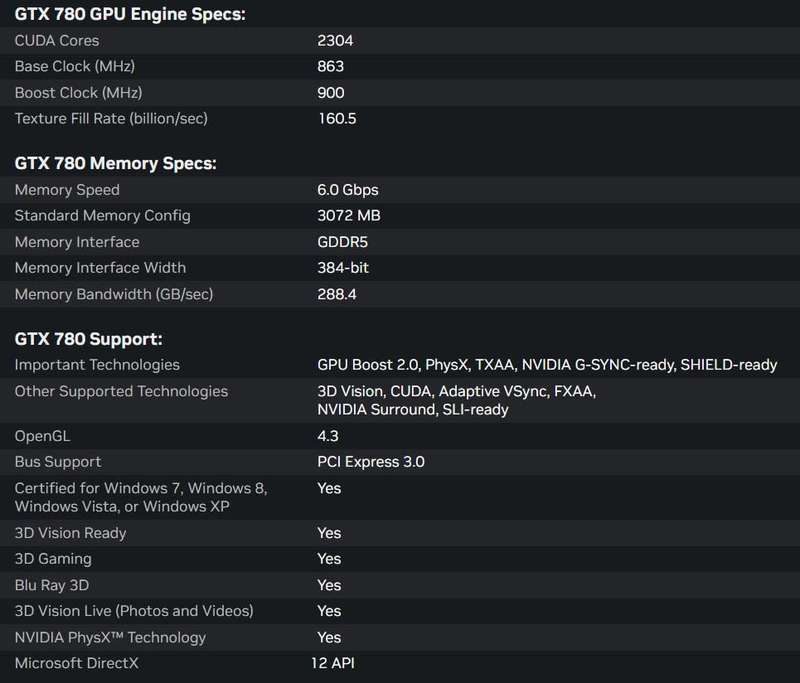Viewport: 800px width, 683px height.
Task: Click the 384-bit Memory Interface Width value
Action: 343,268
